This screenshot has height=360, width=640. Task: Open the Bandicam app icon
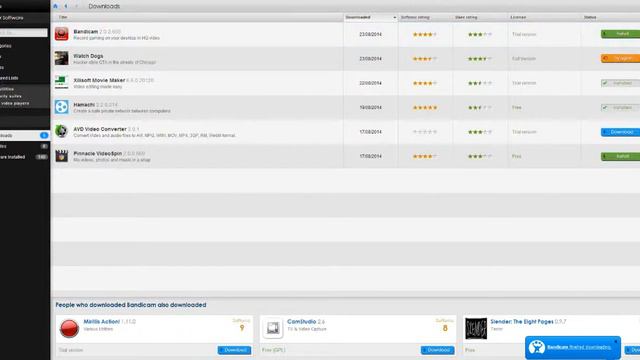point(62,34)
